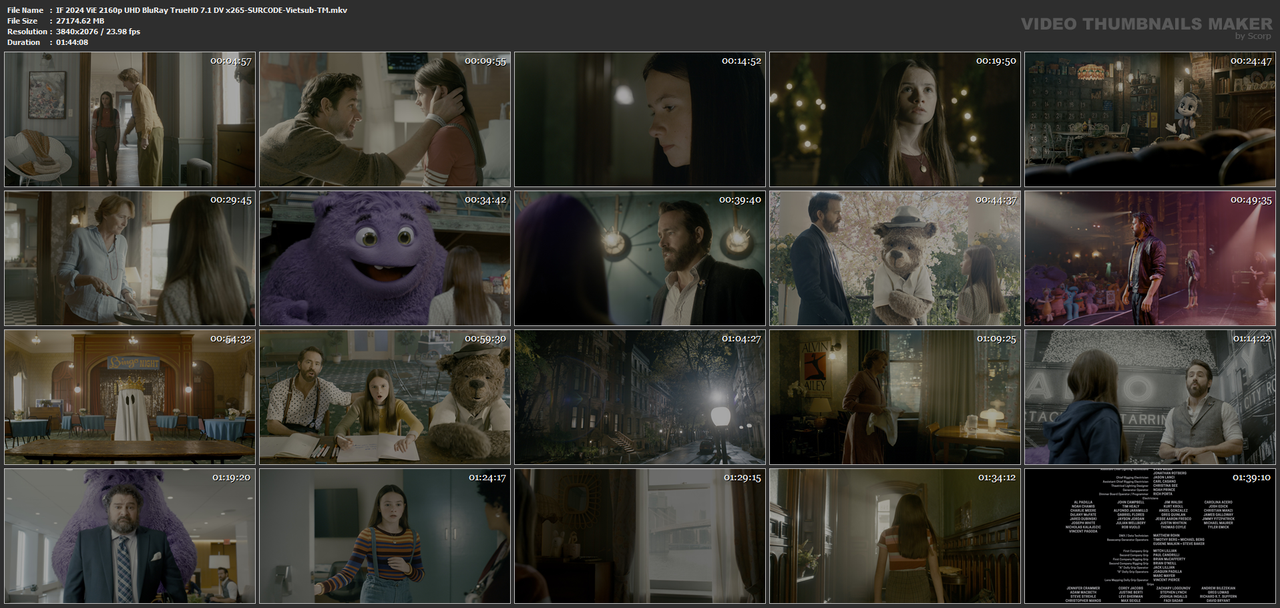Image resolution: width=1280 pixels, height=608 pixels.
Task: Select the stage scene thumbnail at 00:49:35
Action: click(x=1150, y=259)
